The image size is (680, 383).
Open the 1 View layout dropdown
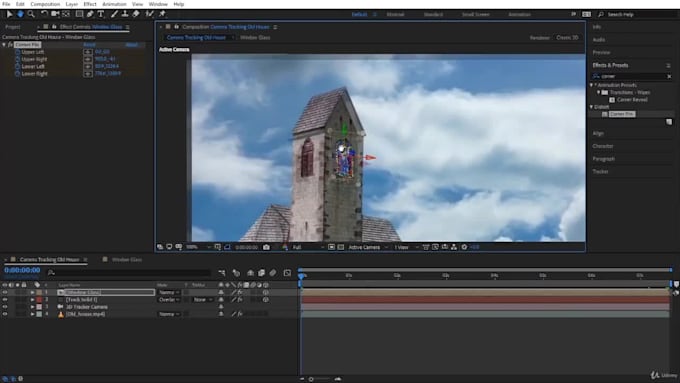[x=406, y=247]
